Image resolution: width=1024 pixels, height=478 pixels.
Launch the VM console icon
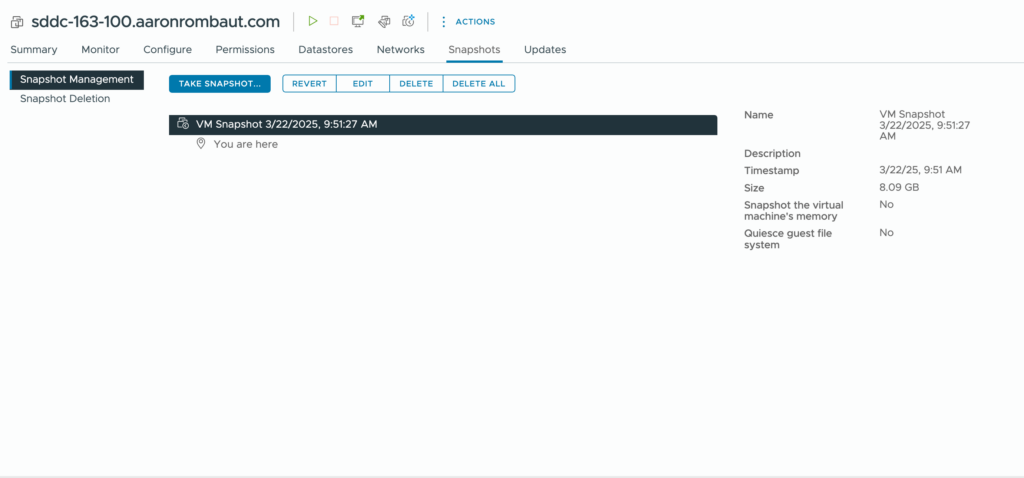click(358, 21)
